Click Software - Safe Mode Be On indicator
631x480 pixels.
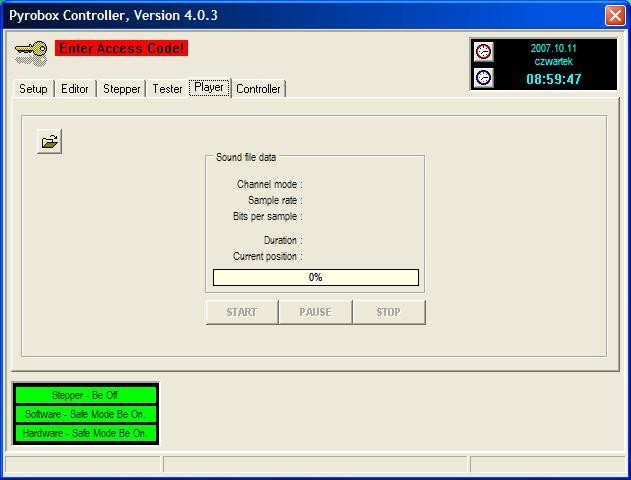click(85, 414)
